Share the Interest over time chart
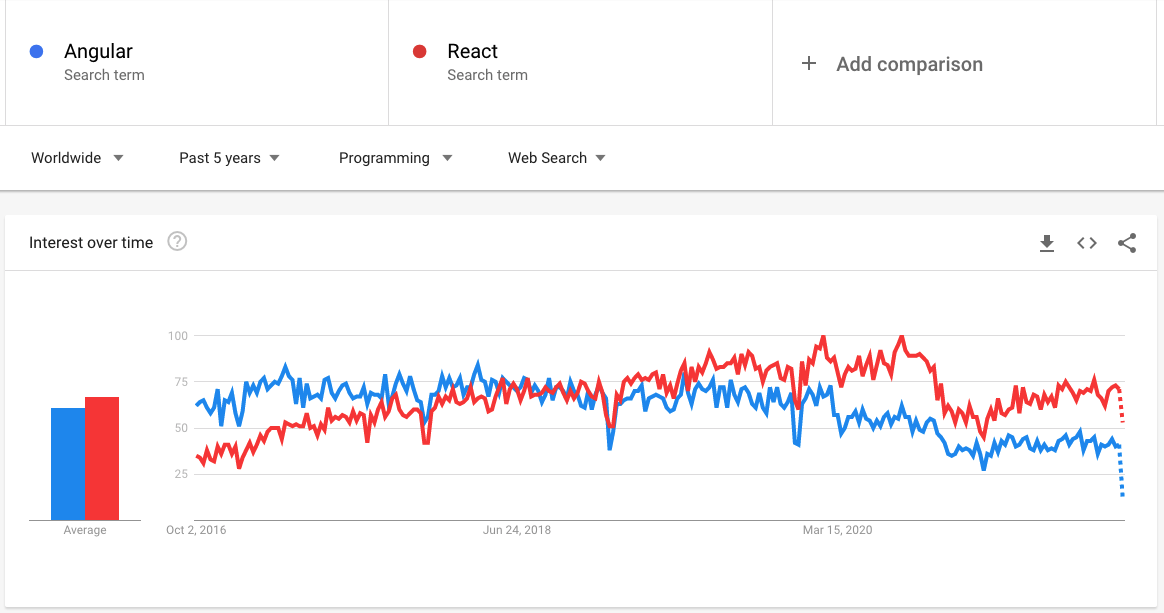Viewport: 1164px width, 613px height. [x=1127, y=243]
